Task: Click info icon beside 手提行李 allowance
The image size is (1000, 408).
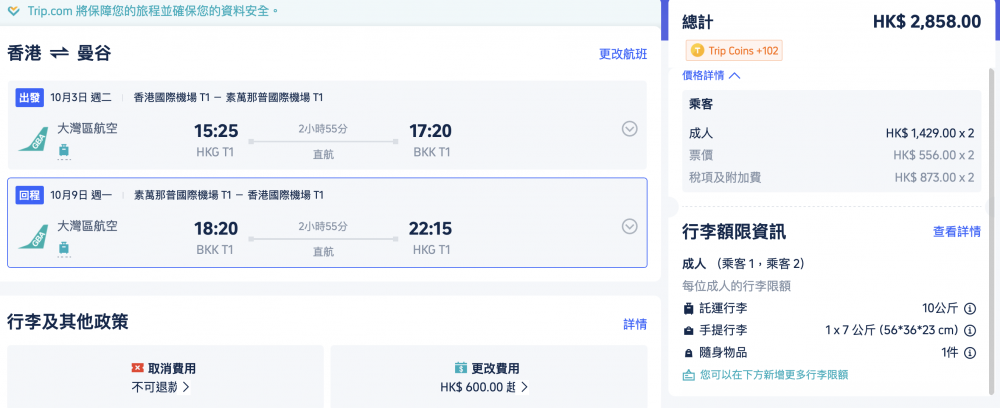Action: [970, 331]
